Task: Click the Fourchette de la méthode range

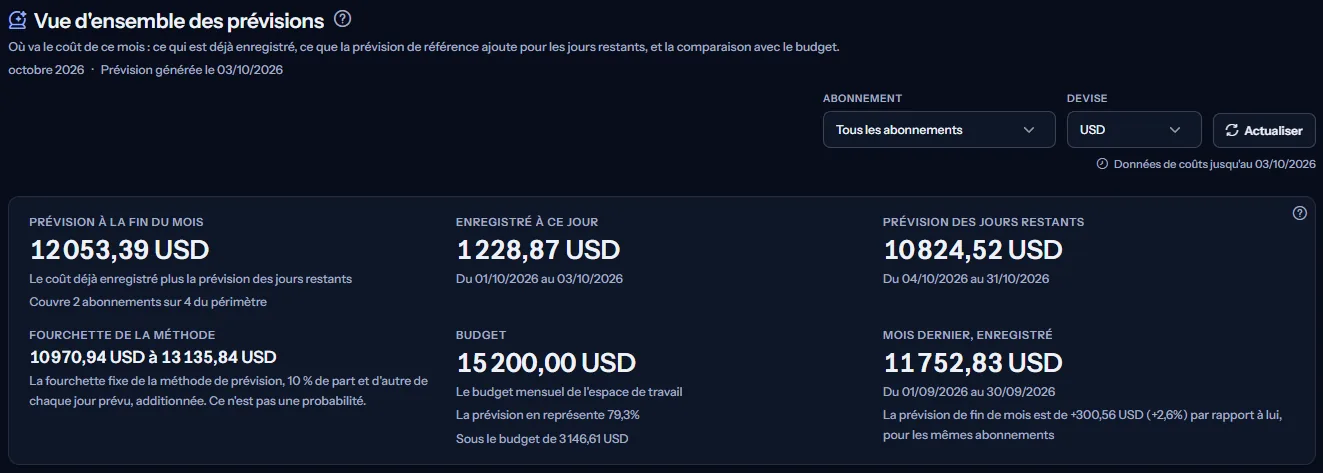Action: coord(153,357)
